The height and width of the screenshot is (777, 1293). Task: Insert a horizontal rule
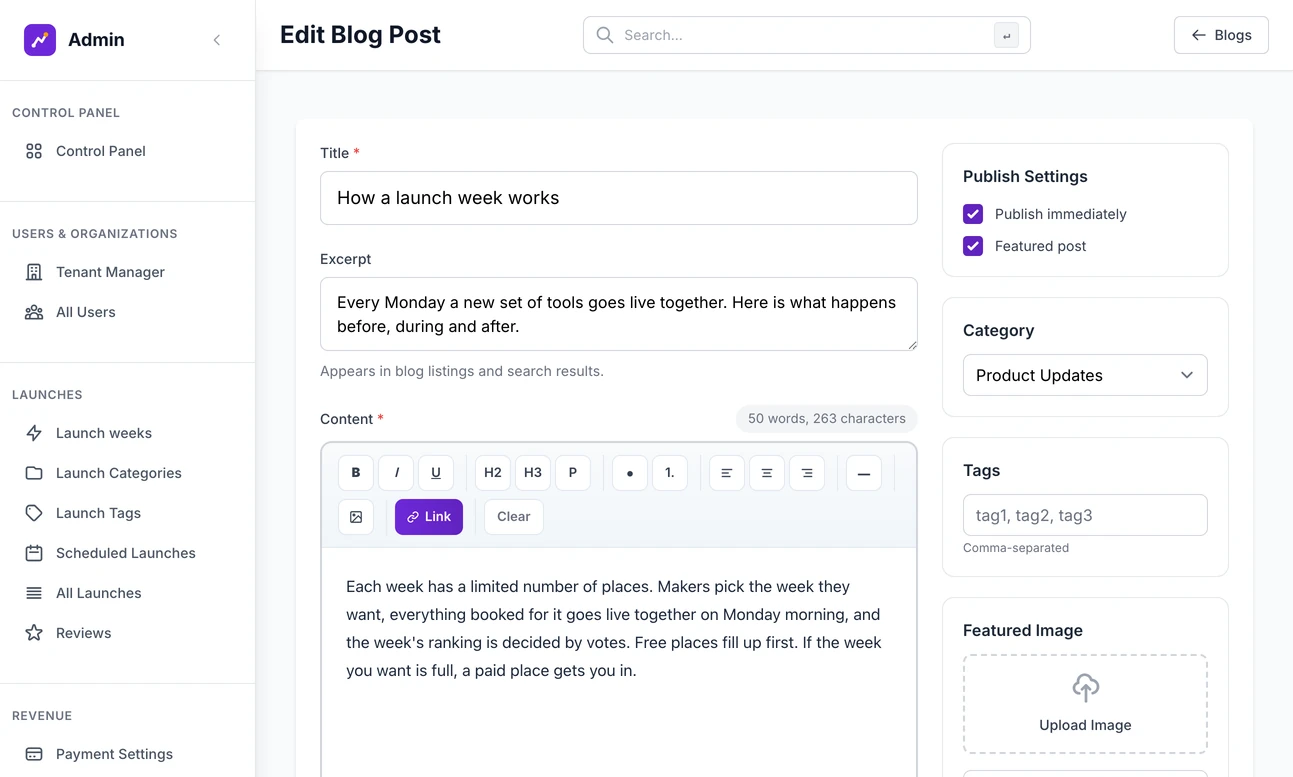point(864,473)
